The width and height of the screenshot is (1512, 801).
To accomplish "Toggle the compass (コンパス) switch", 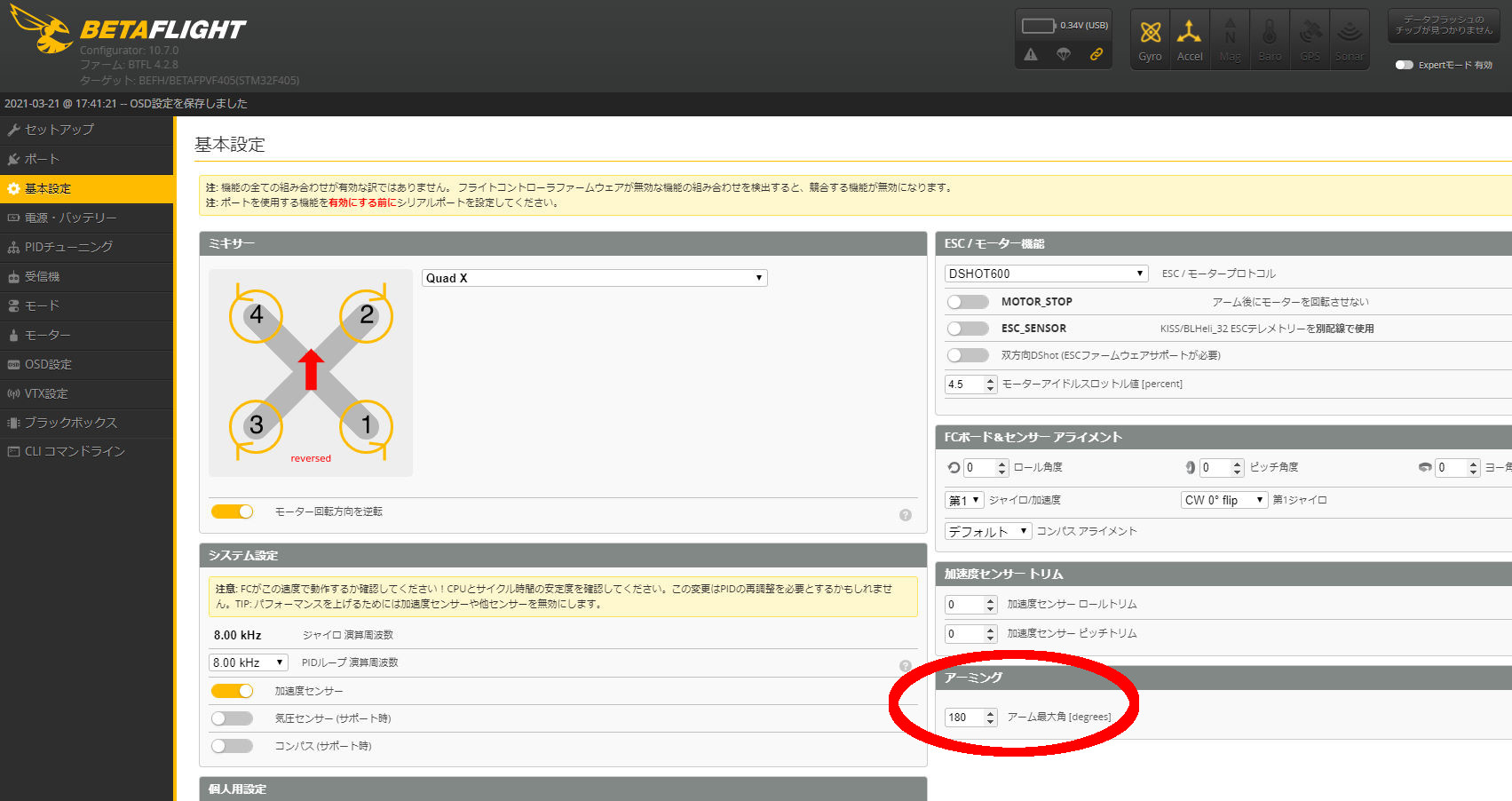I will (232, 746).
